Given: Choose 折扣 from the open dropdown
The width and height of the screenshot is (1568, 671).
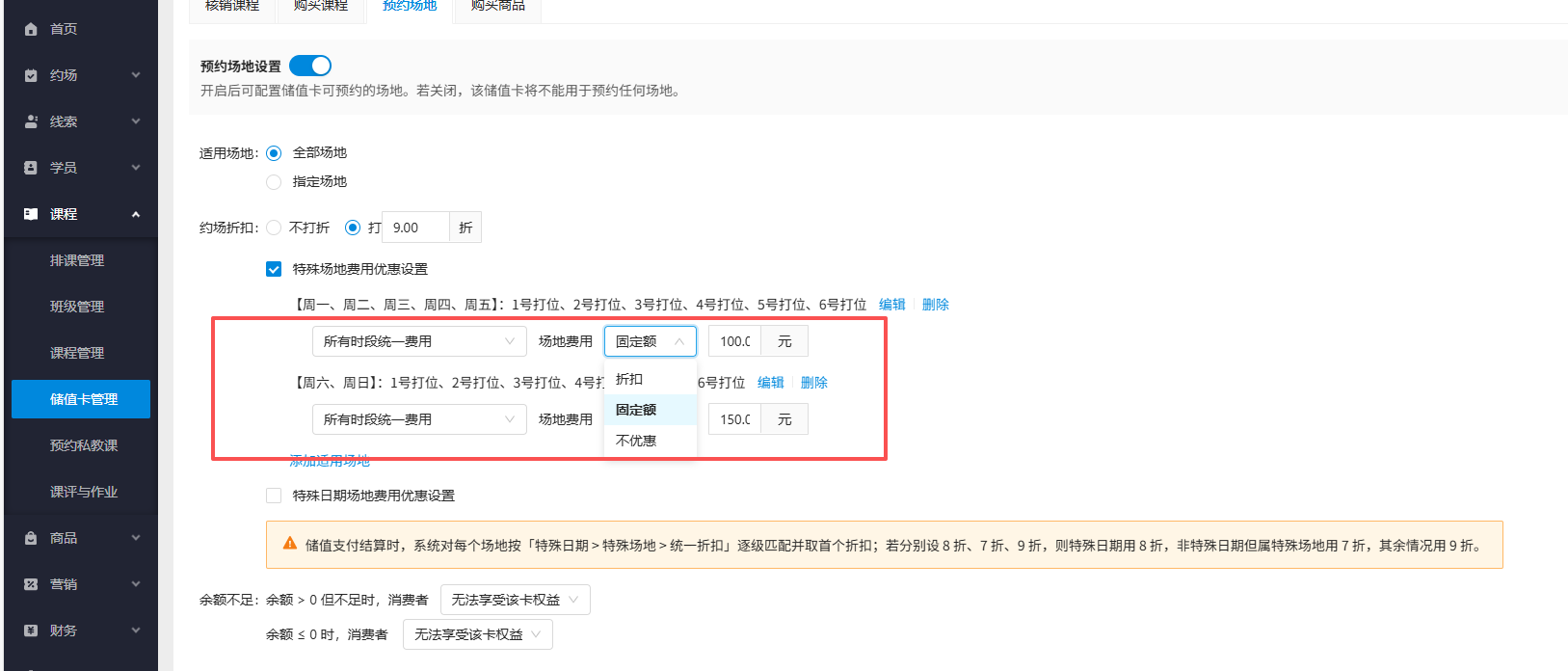Looking at the screenshot, I should click(x=629, y=379).
